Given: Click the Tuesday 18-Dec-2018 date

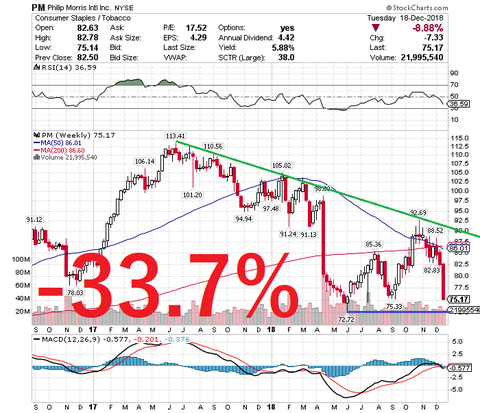Looking at the screenshot, I should 405,18.
